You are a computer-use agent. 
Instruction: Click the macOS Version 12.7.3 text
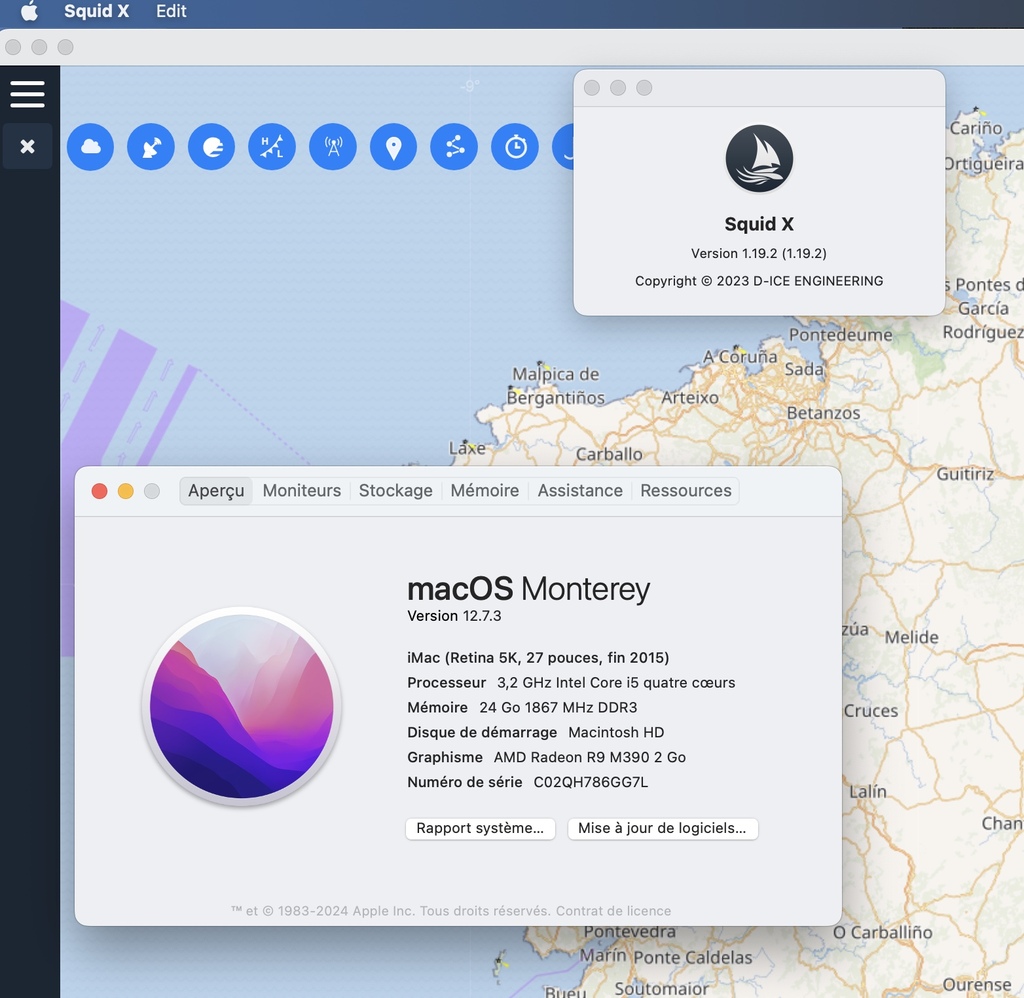coord(454,616)
